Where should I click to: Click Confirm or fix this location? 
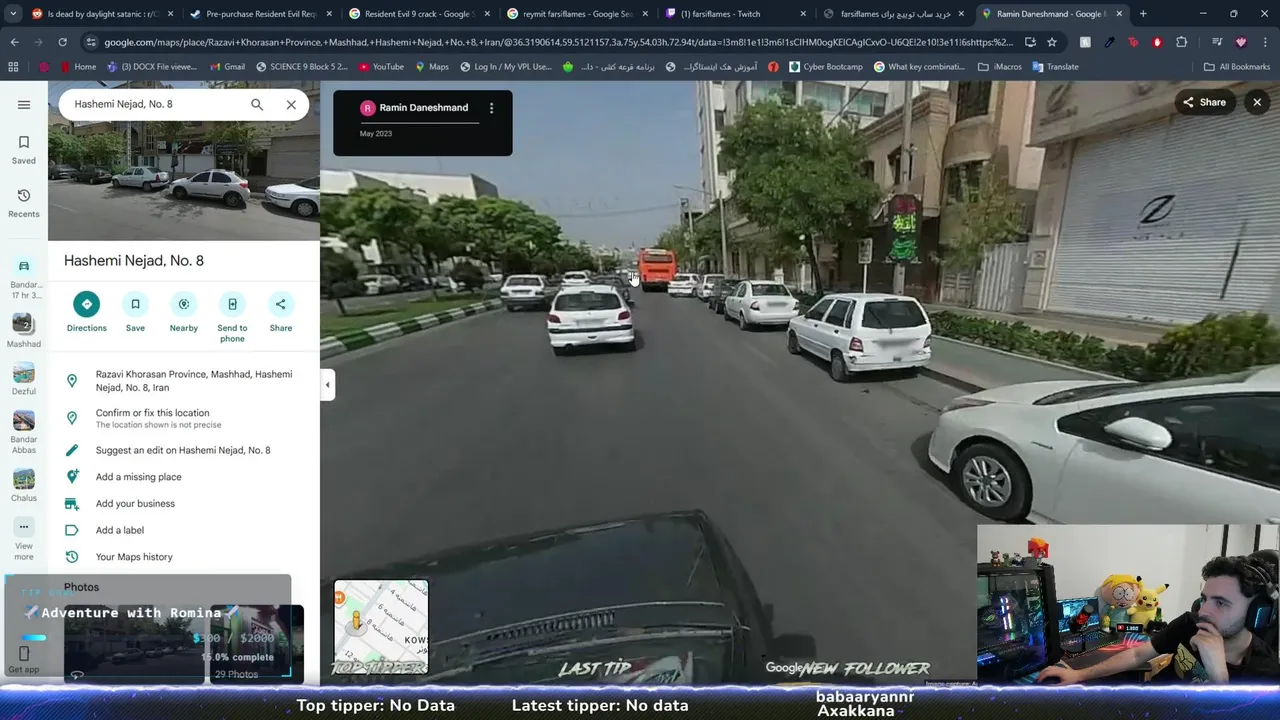coord(184,418)
